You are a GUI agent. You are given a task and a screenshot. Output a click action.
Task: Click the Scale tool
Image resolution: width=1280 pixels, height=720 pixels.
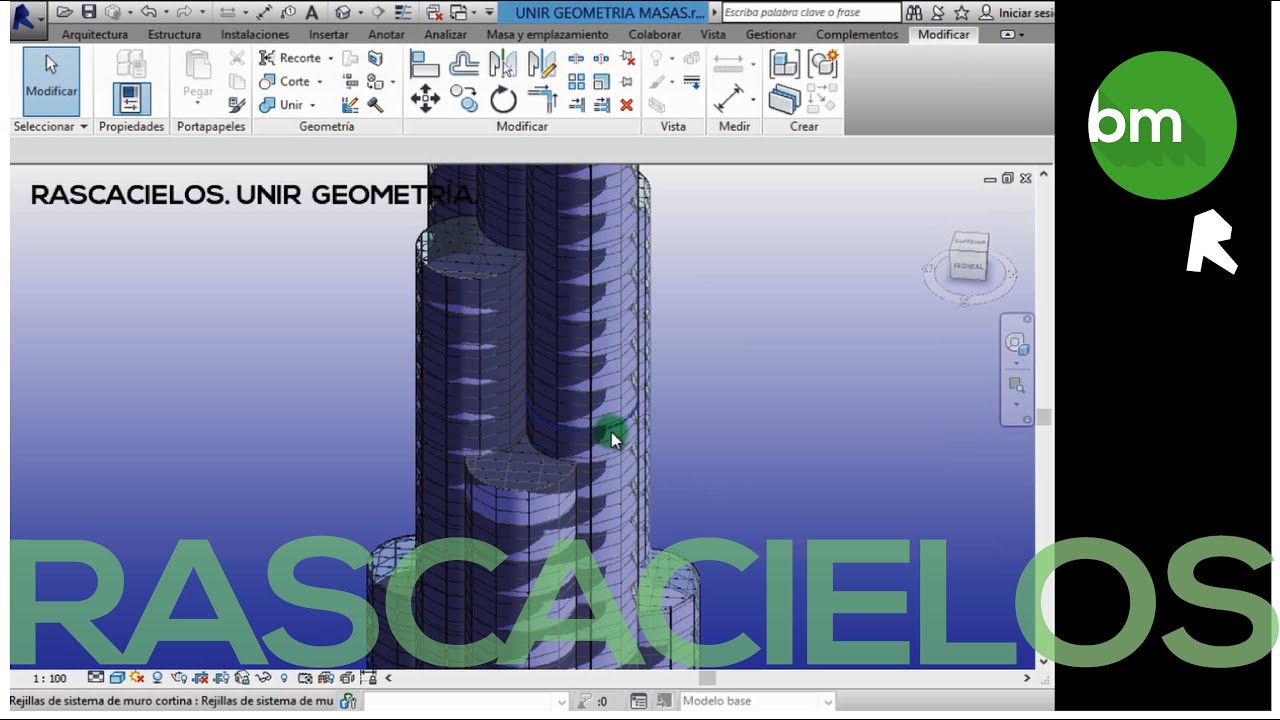pos(602,82)
